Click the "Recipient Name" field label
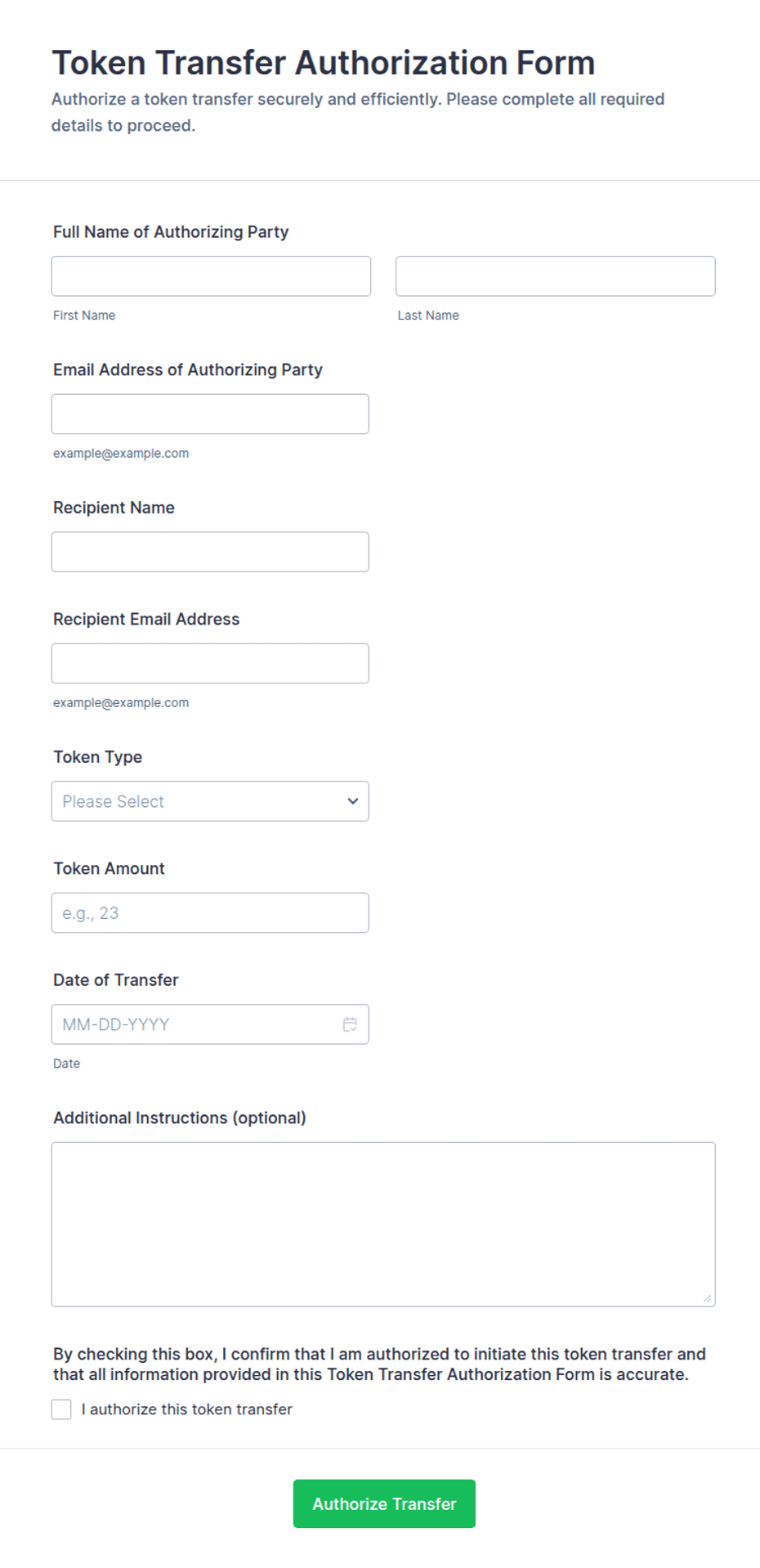Screen dimensions: 760x1568 (114, 508)
